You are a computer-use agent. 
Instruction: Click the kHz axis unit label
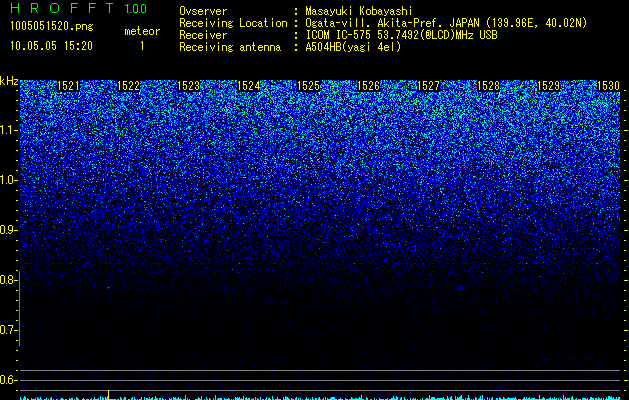[9, 82]
